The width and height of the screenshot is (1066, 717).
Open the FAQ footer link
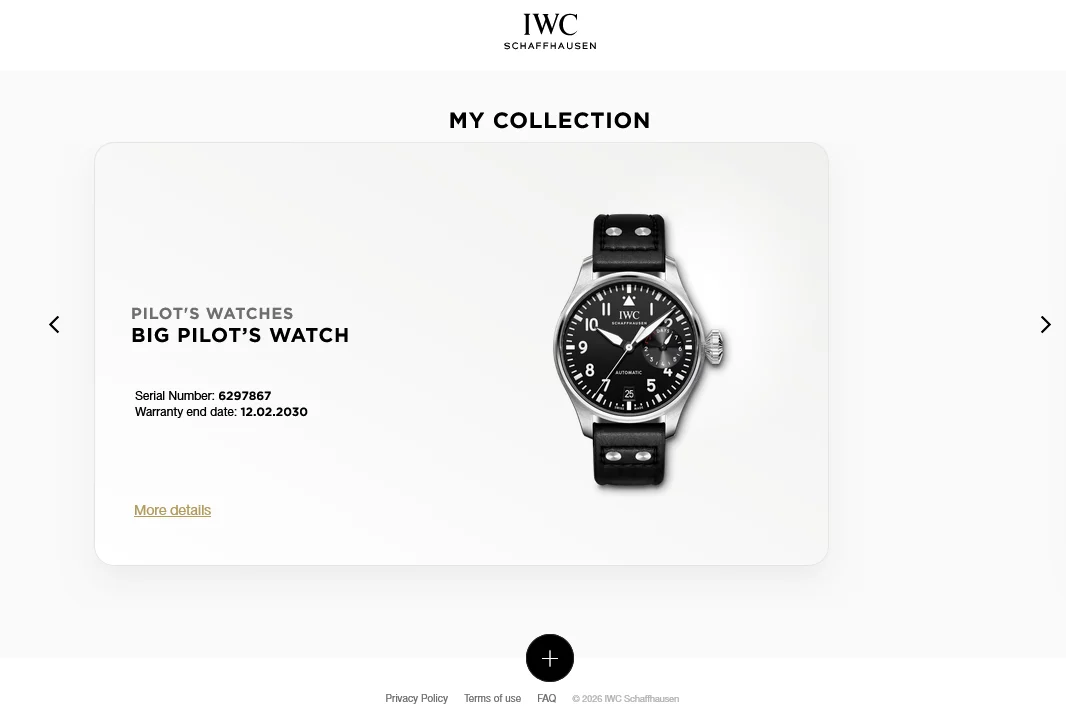click(547, 698)
